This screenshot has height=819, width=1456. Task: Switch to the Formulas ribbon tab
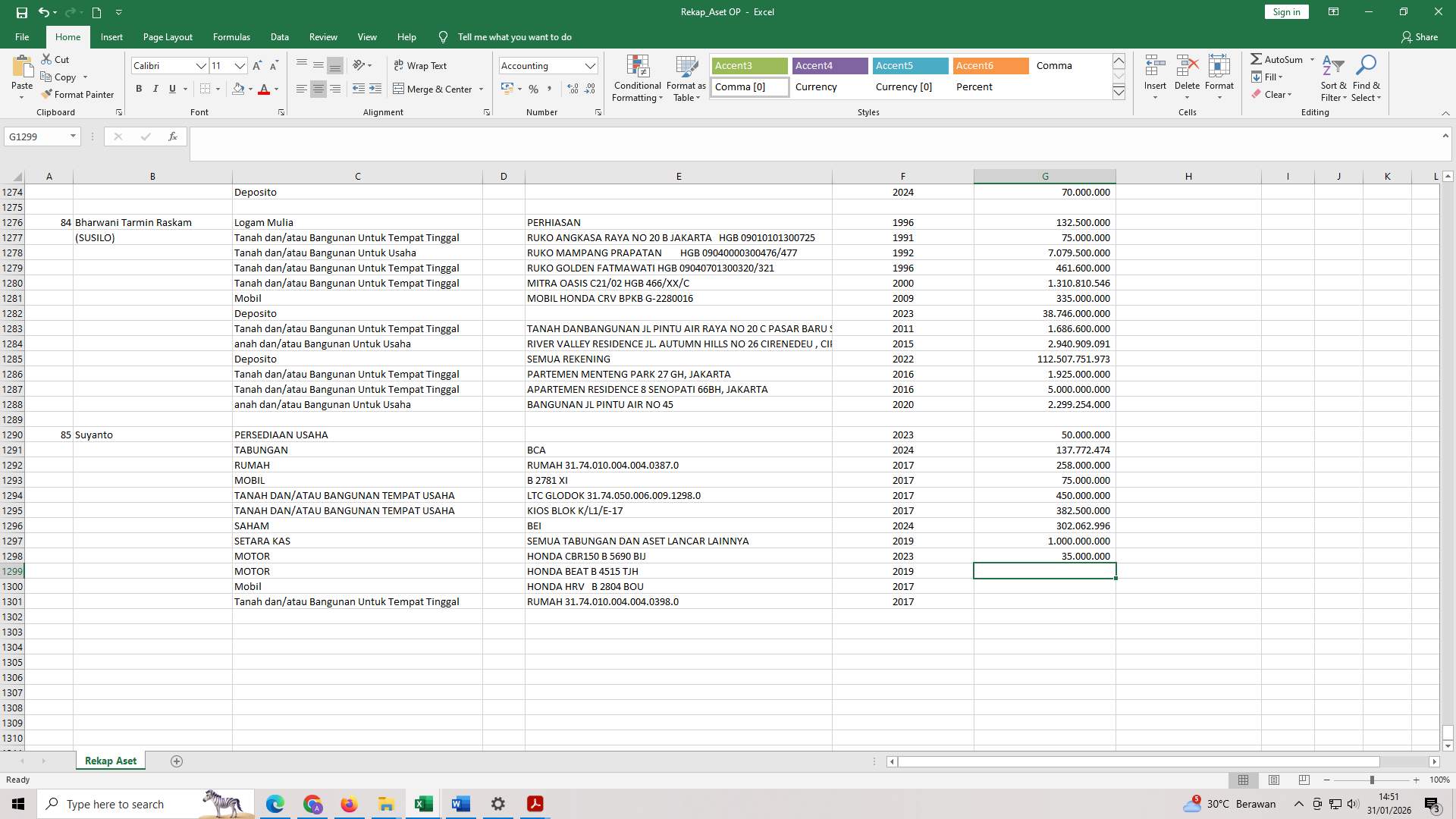231,36
